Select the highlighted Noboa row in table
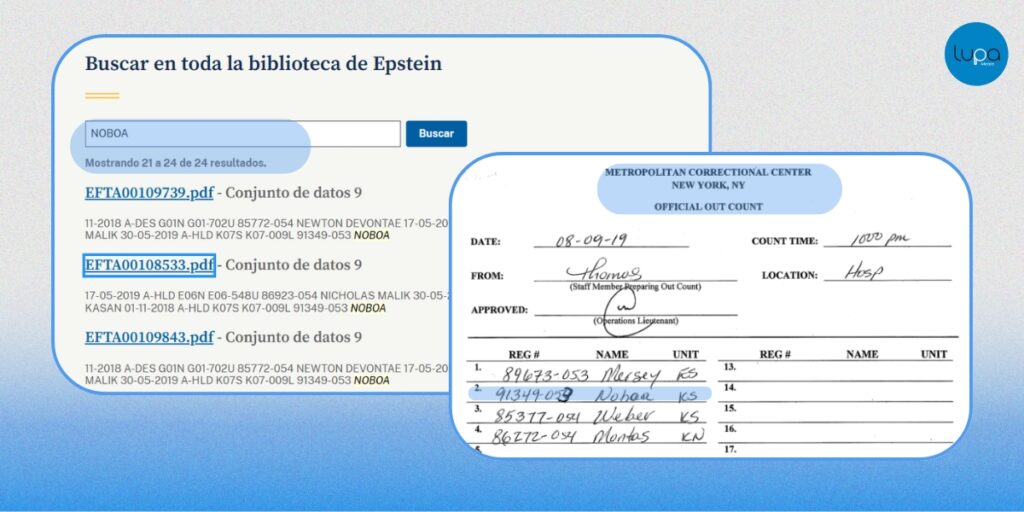Screen dimensions: 1024x512 click(590, 394)
